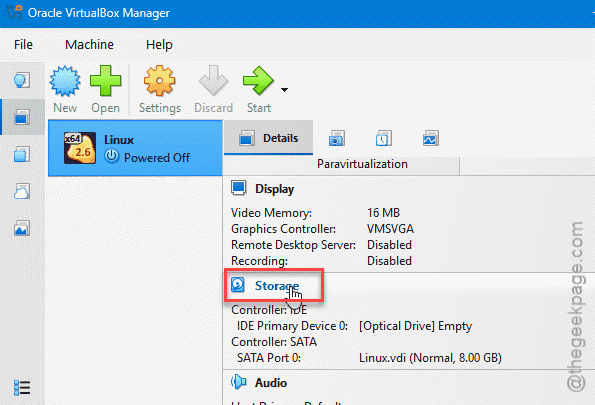The width and height of the screenshot is (595, 405).
Task: Open the Extensions sidebar icon
Action: [x=22, y=154]
